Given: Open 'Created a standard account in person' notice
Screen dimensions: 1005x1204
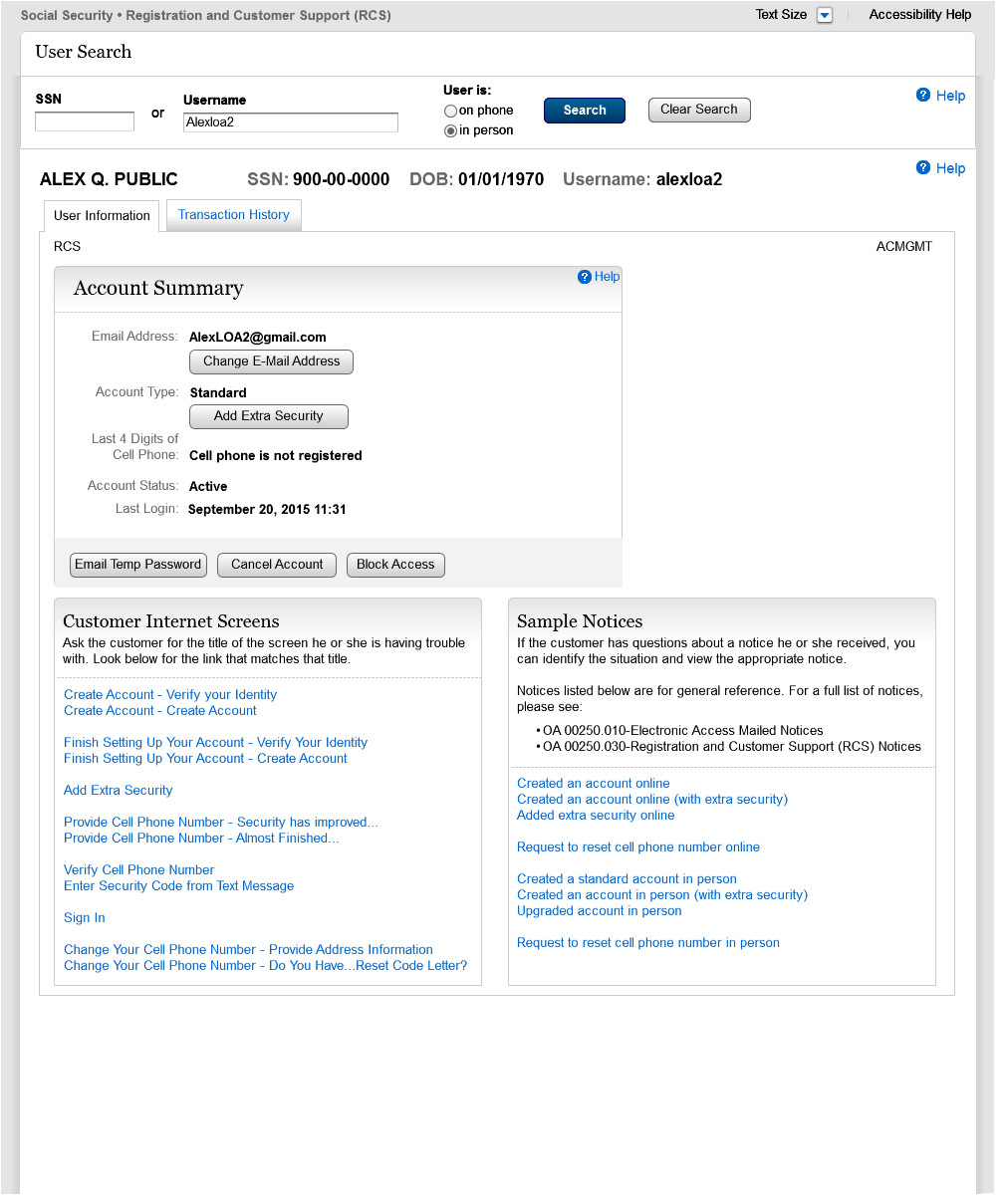Looking at the screenshot, I should point(627,879).
